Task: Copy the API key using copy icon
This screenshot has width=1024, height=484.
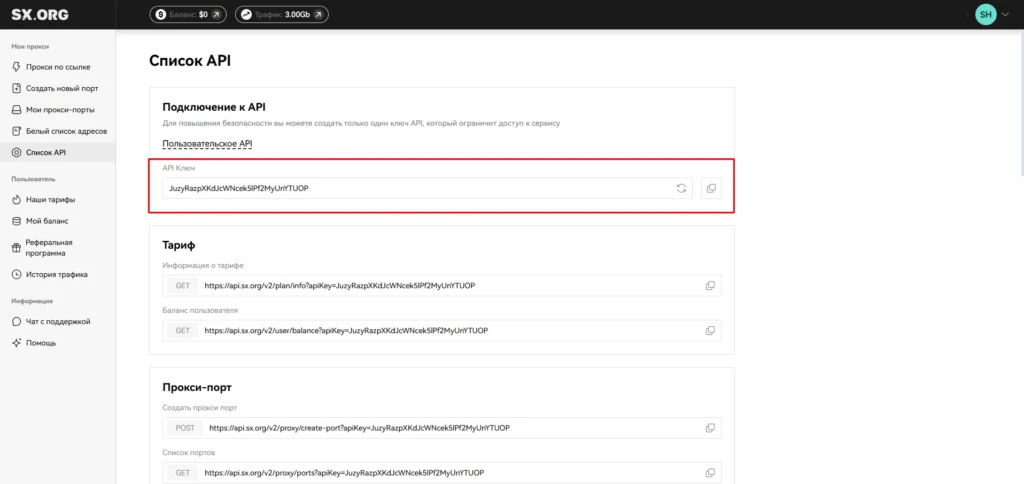Action: (x=711, y=188)
